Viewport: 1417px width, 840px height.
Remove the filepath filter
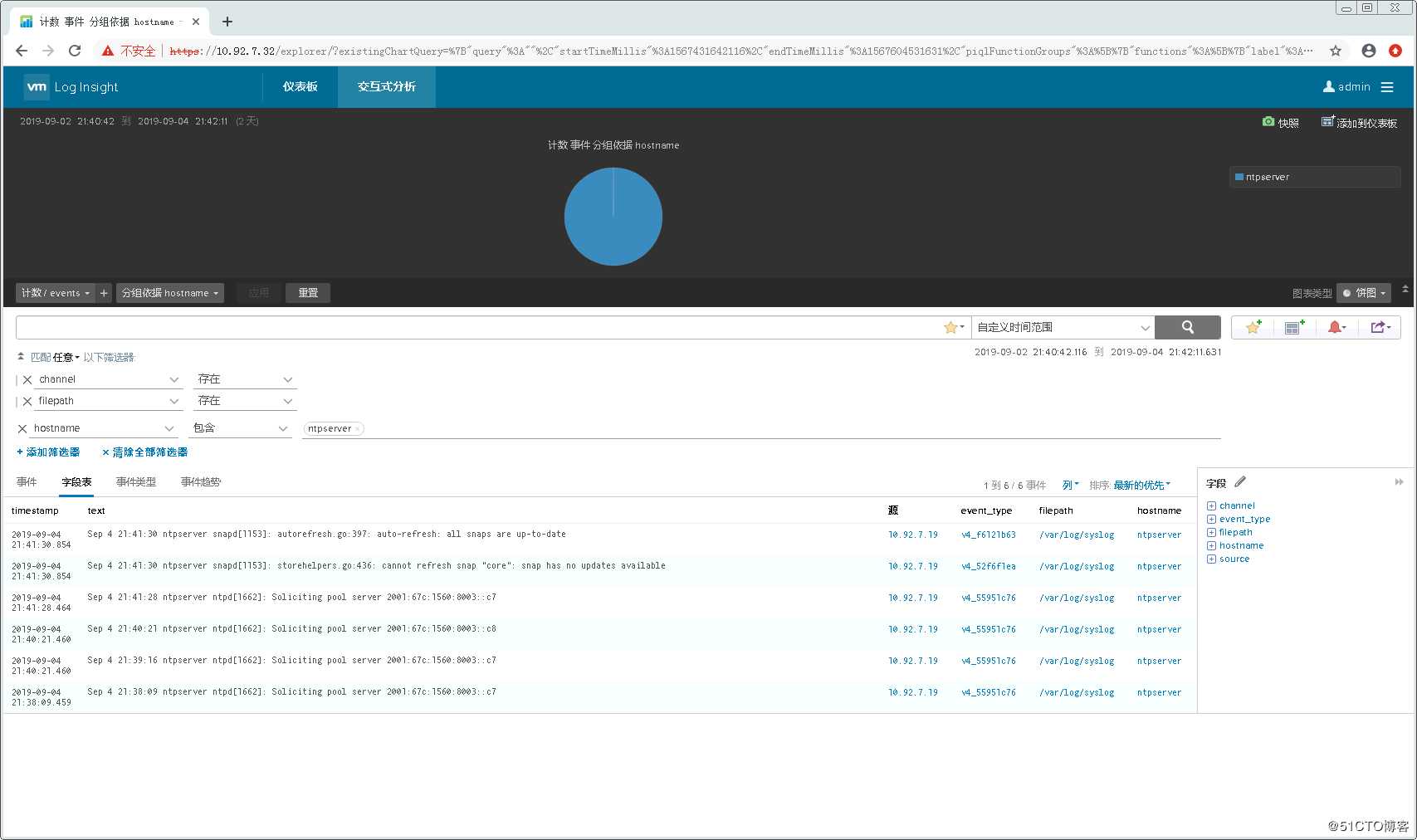click(27, 402)
